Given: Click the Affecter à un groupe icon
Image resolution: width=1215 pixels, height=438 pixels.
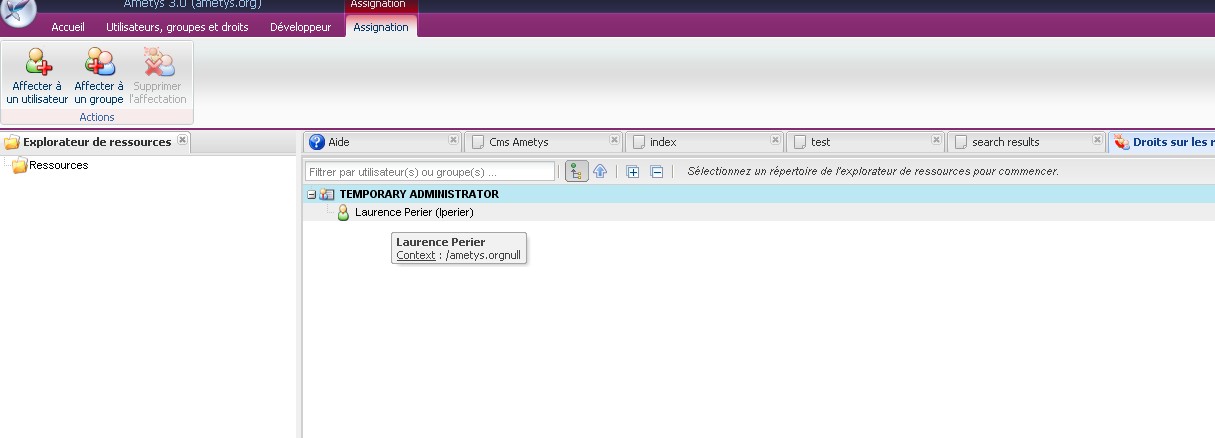Looking at the screenshot, I should [x=99, y=63].
